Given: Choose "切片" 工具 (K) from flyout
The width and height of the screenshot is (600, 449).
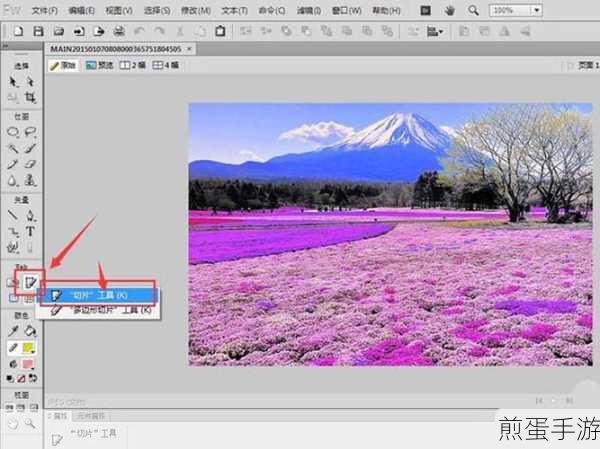Looking at the screenshot, I should point(99,295).
